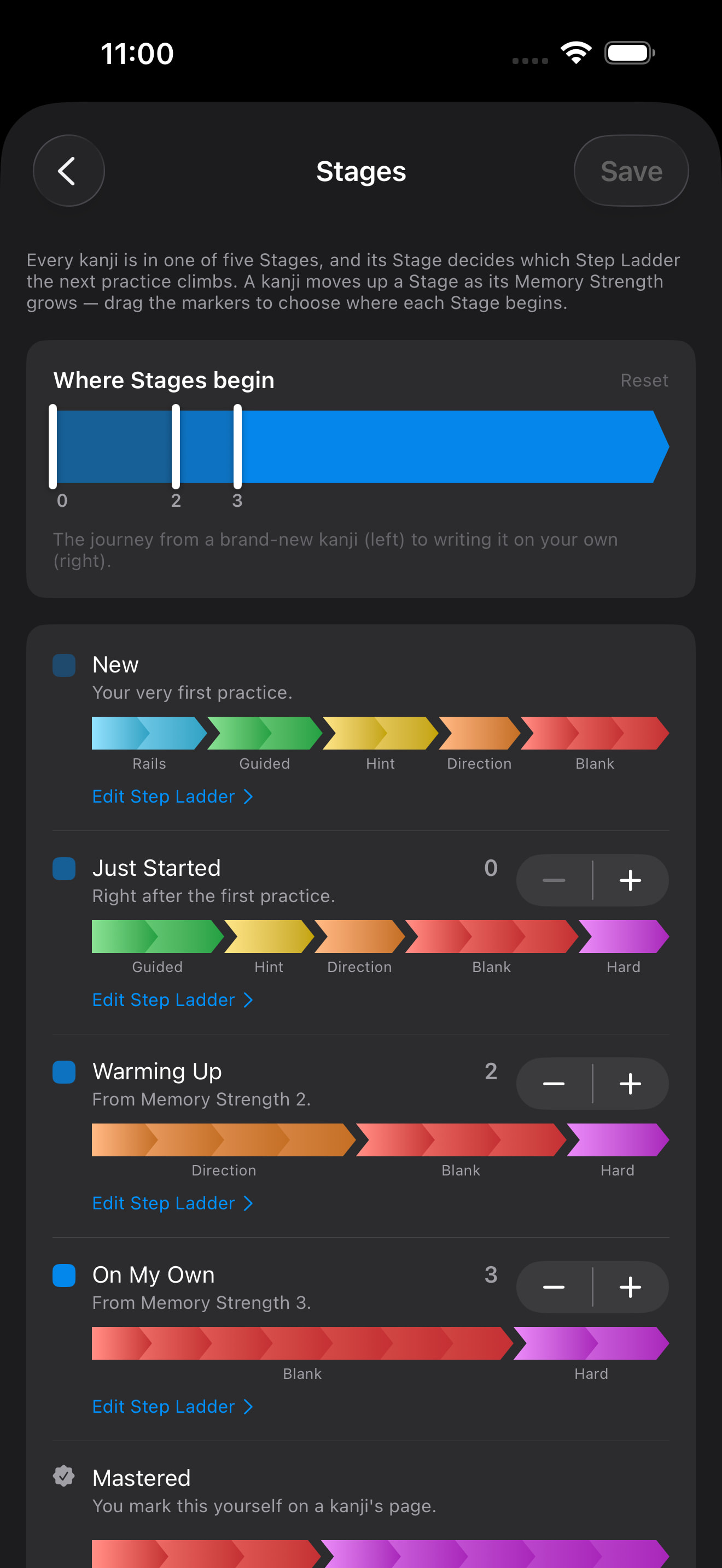
Task: Click the disabled minus for Just Started
Action: click(x=554, y=880)
